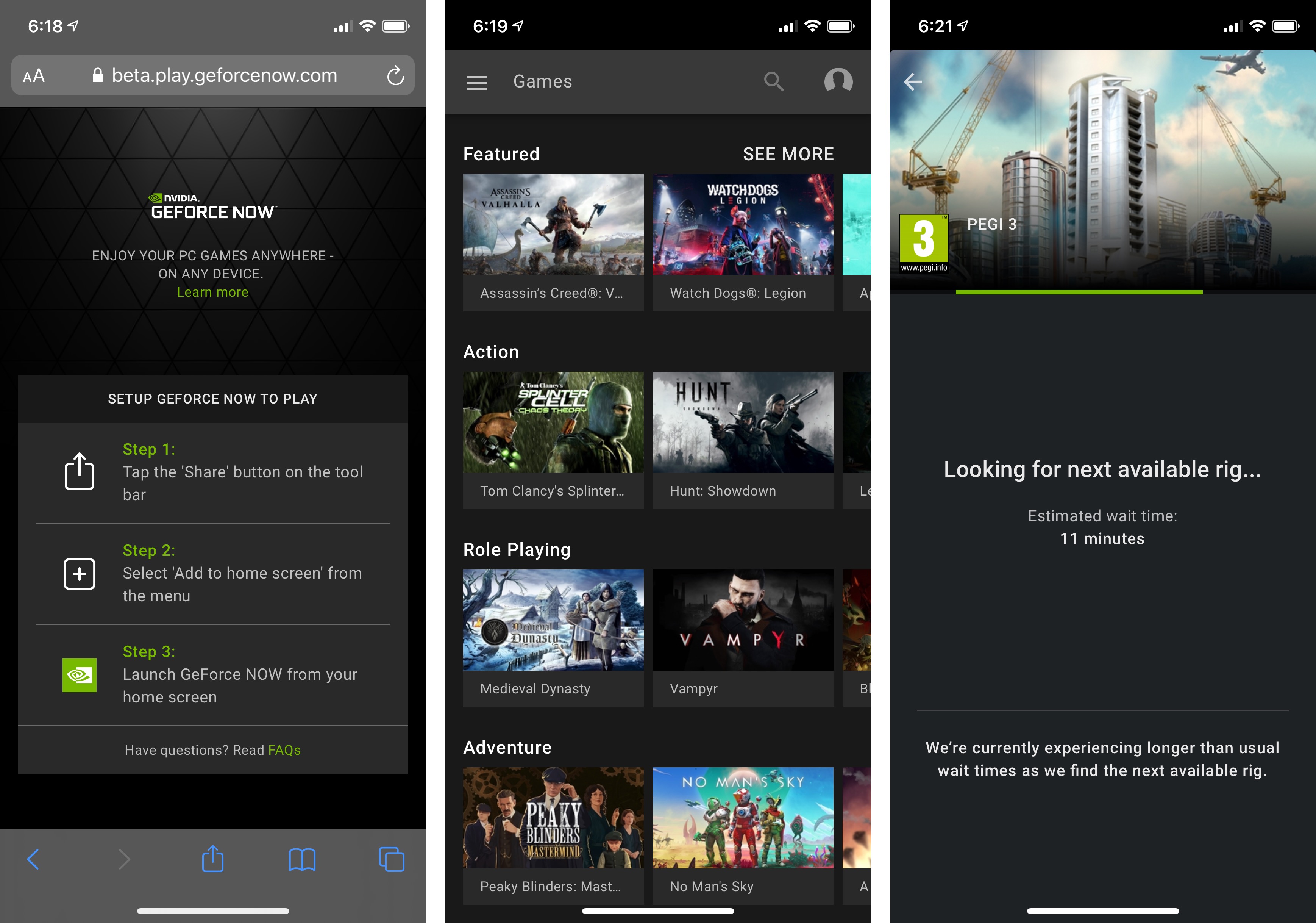
Task: Tap the search magnifier in Games header
Action: click(773, 81)
